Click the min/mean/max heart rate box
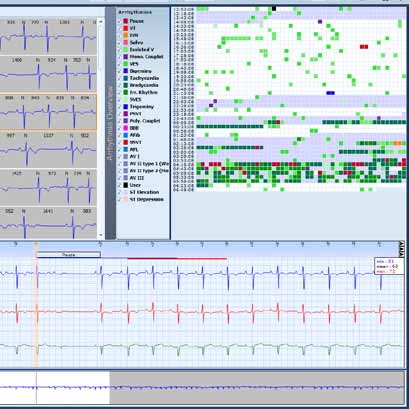This screenshot has width=409, height=409. tap(389, 266)
